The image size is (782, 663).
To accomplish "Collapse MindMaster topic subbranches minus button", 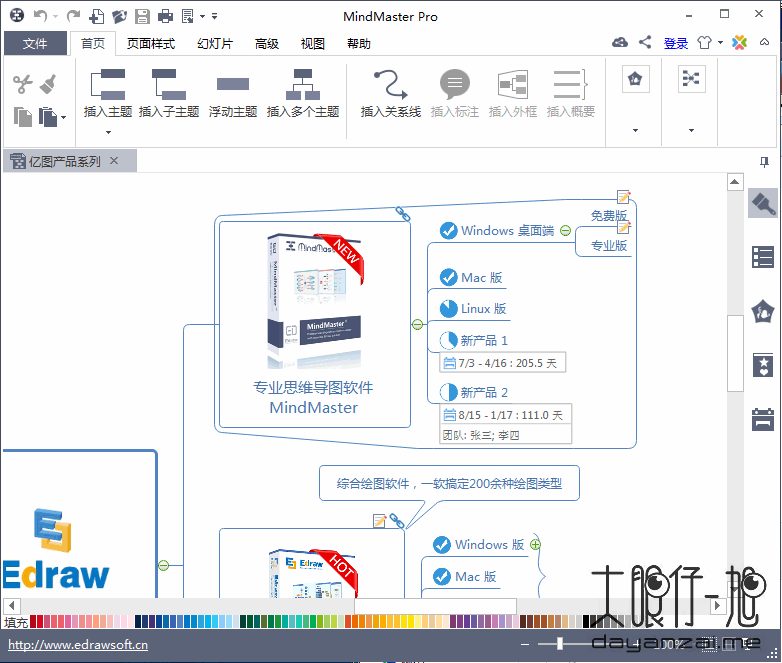I will (417, 325).
